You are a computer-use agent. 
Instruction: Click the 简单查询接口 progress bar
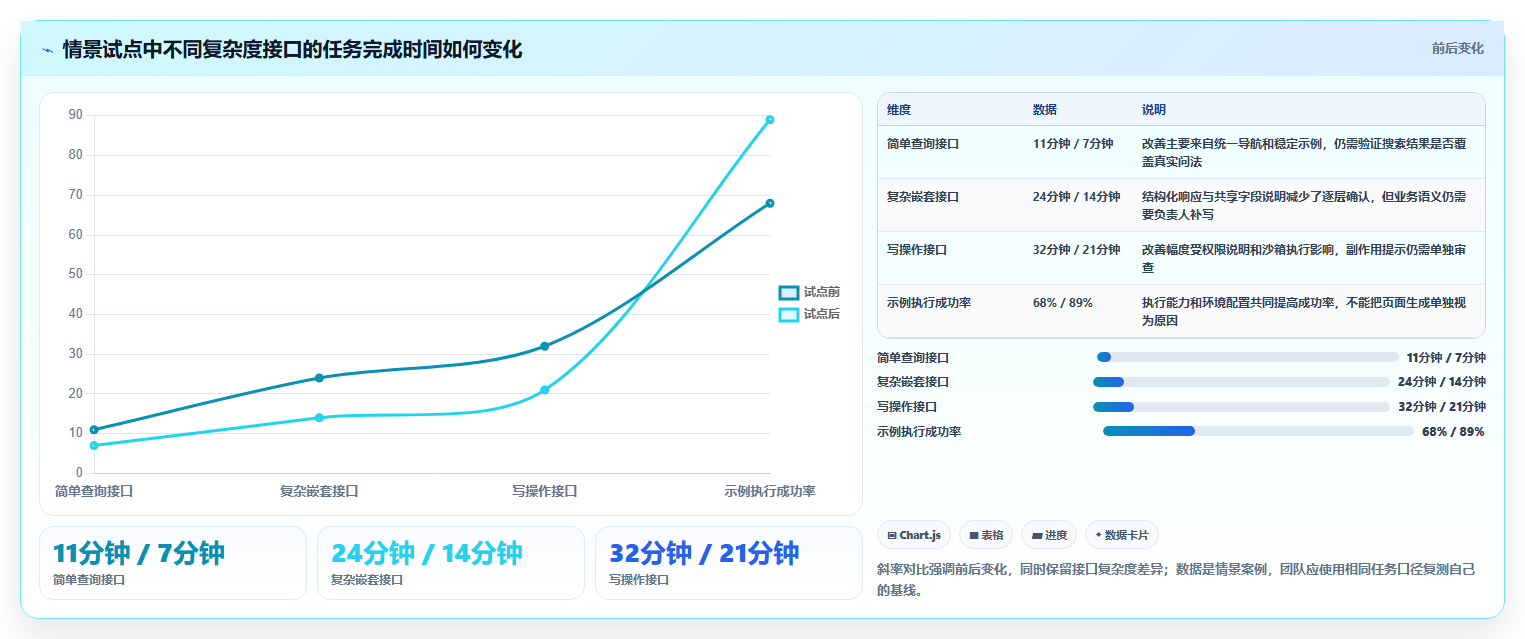pyautogui.click(x=1247, y=357)
